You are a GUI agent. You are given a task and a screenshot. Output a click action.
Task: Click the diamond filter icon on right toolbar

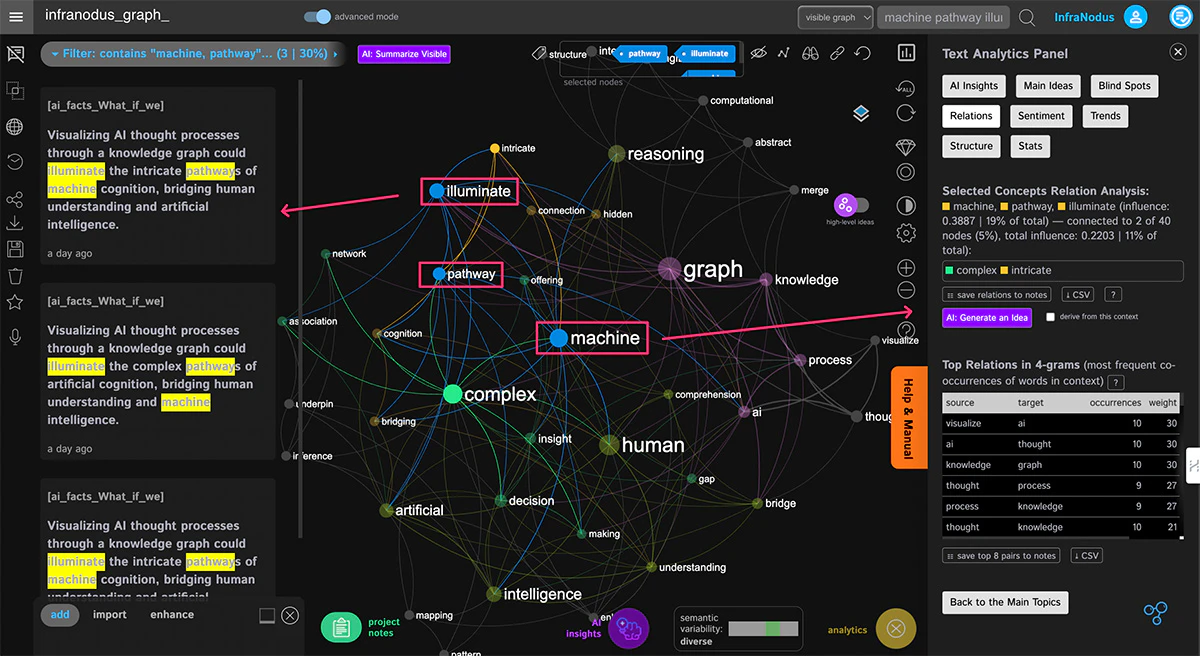(905, 146)
